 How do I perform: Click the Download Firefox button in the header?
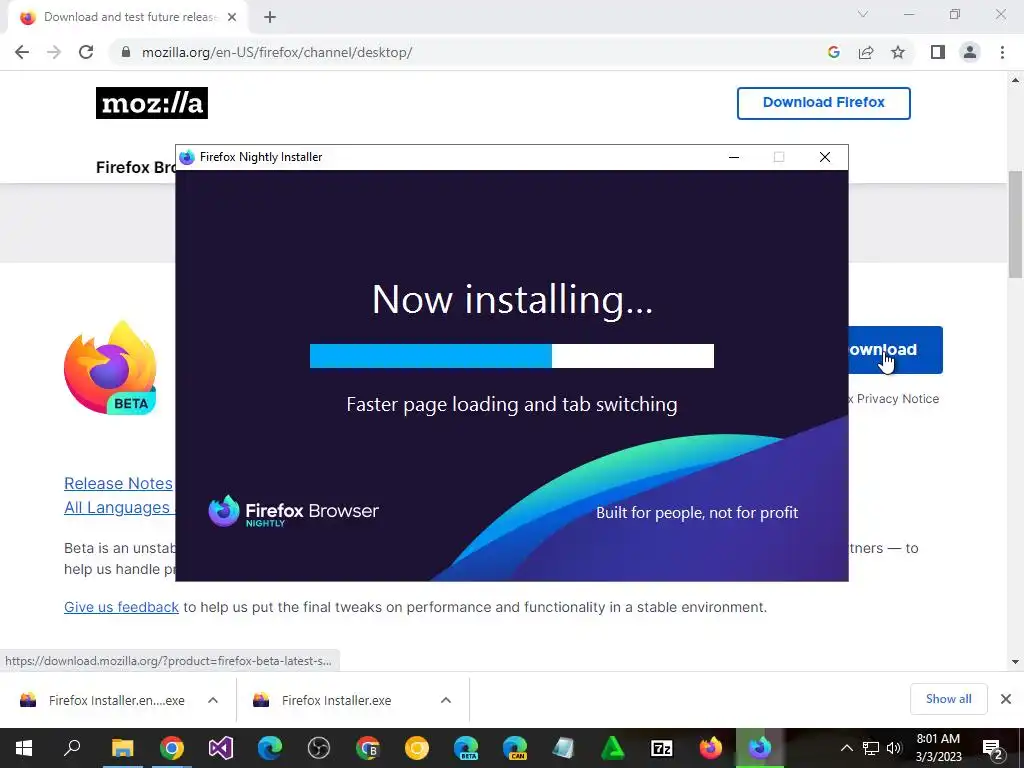[824, 103]
